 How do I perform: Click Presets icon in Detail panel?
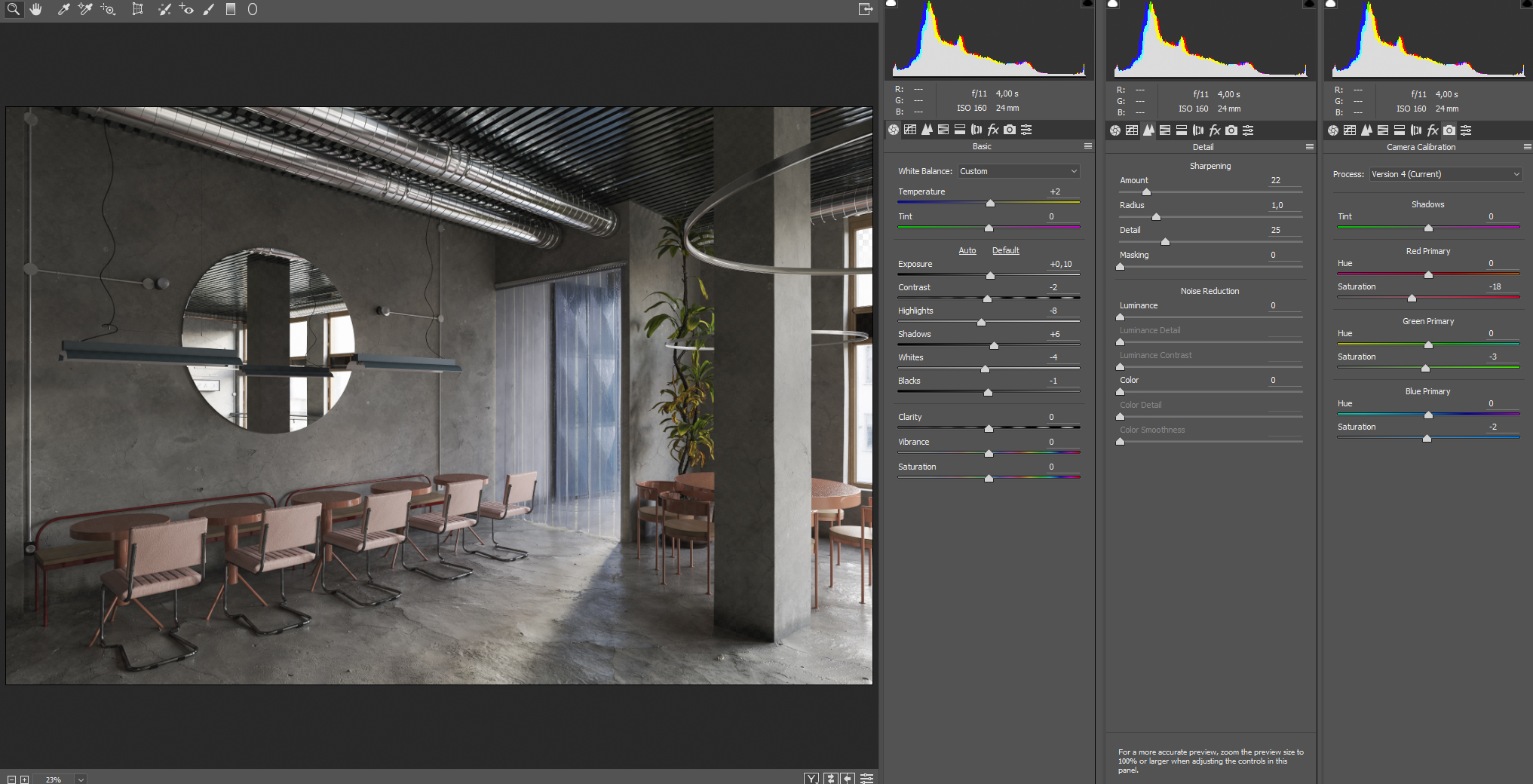point(1248,130)
